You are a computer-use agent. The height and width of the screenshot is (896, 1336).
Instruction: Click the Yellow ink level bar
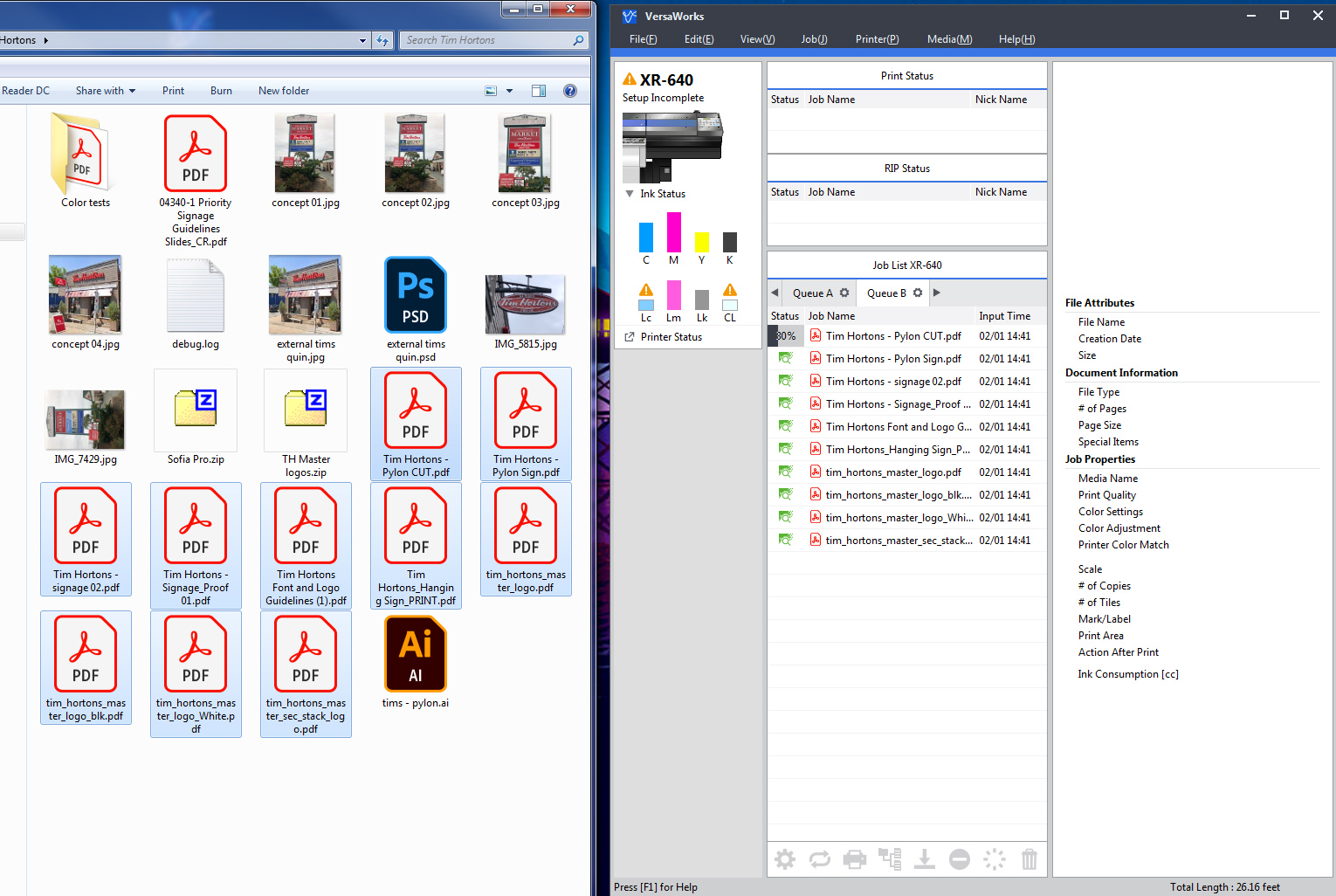701,242
